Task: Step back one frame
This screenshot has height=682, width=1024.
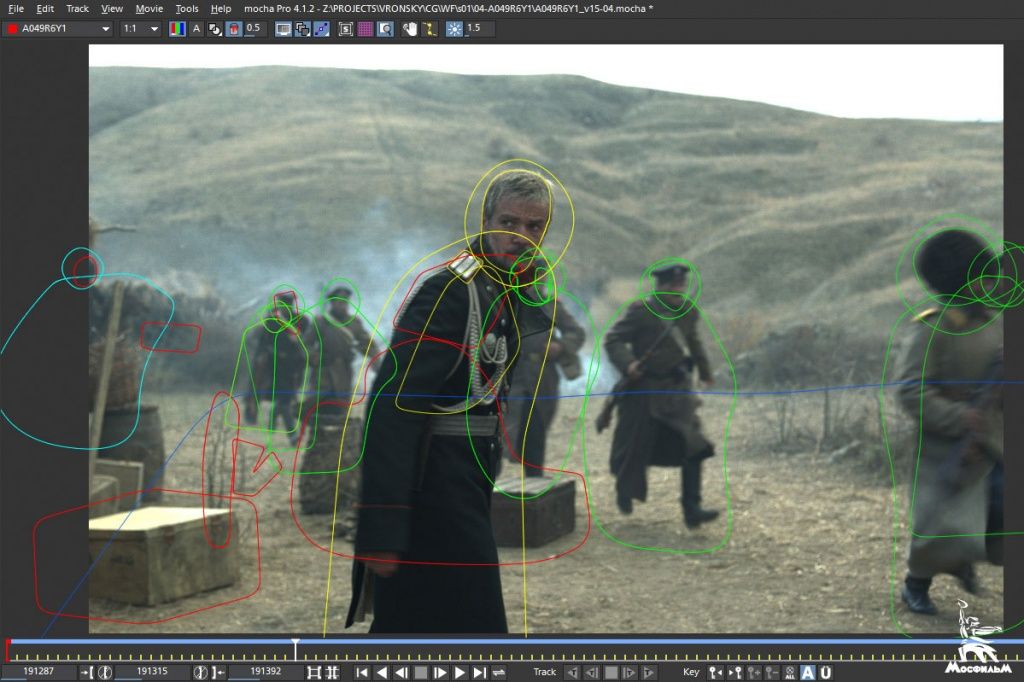Action: 402,672
